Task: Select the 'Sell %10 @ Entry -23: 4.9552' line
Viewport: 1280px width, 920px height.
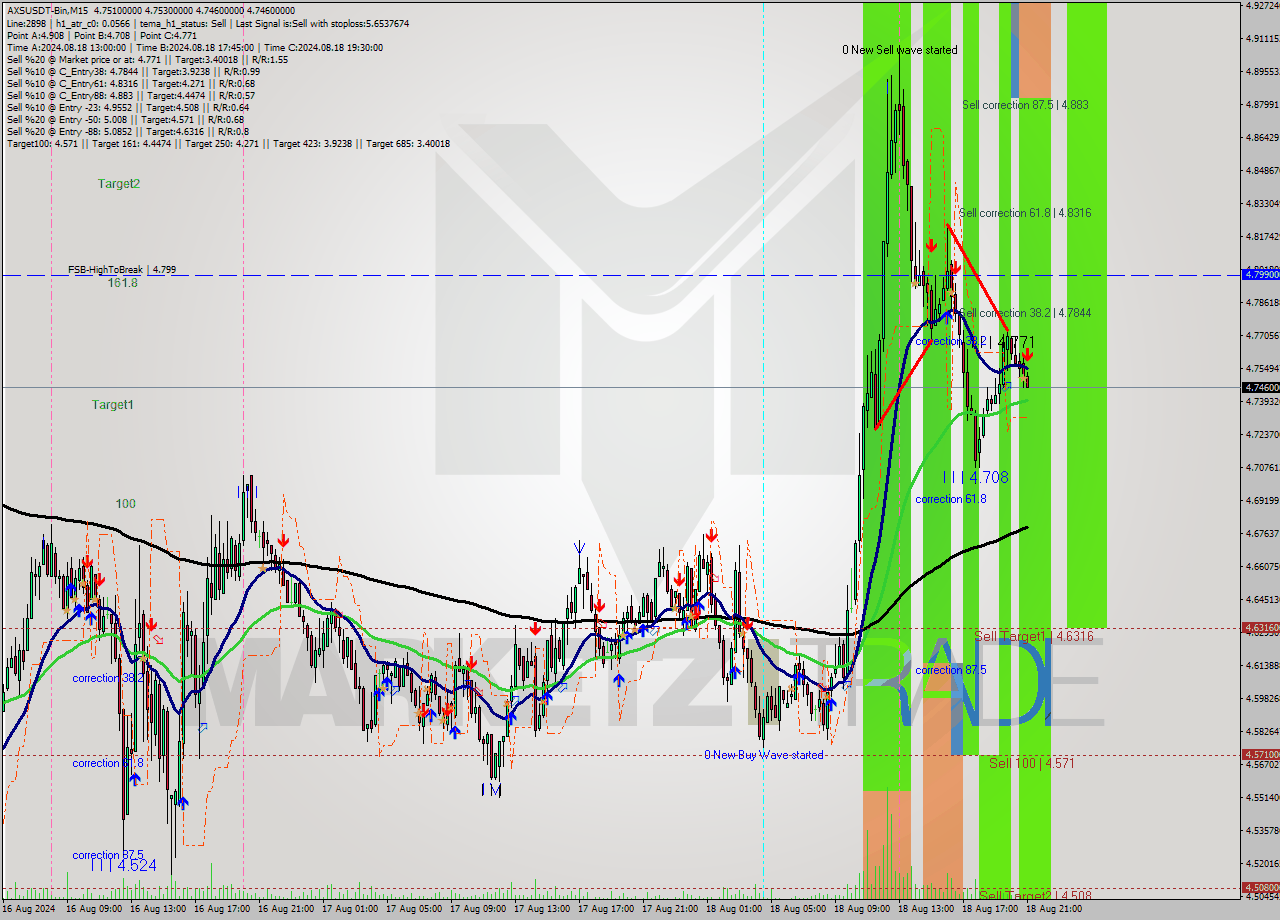Action: point(128,107)
